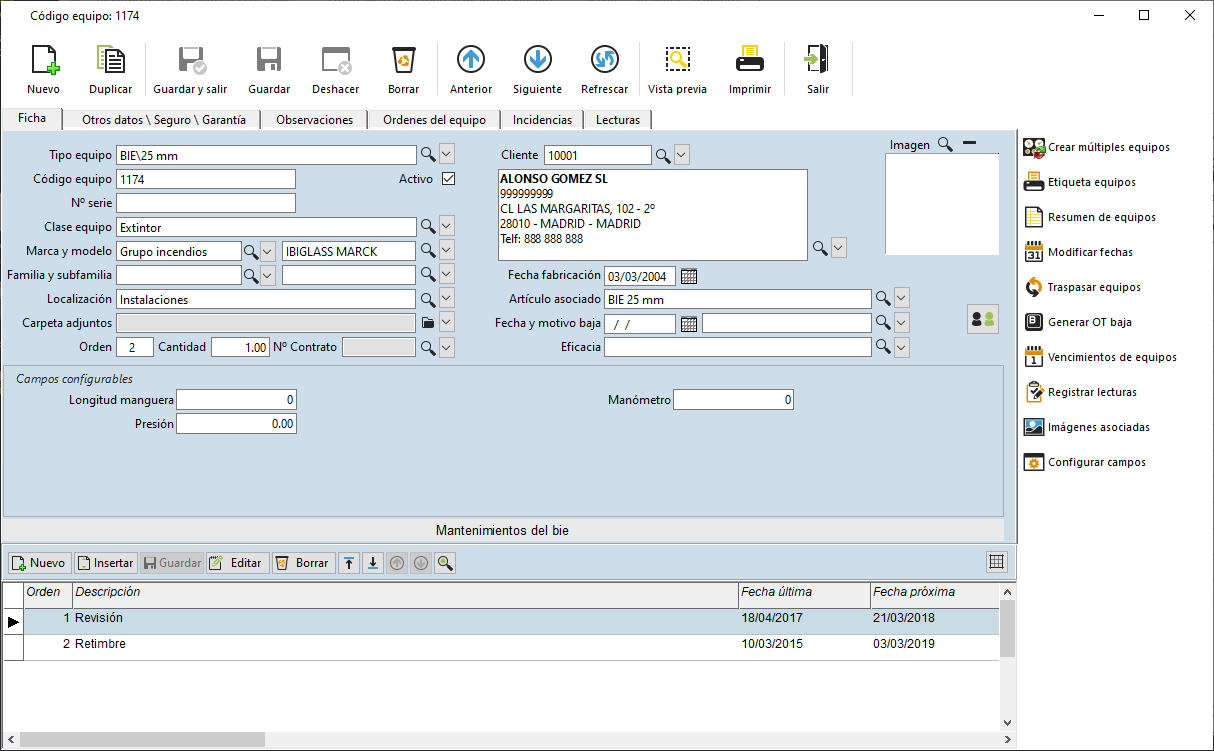1214x751 pixels.
Task: Expand the Eficacia dropdown arrow
Action: [902, 346]
